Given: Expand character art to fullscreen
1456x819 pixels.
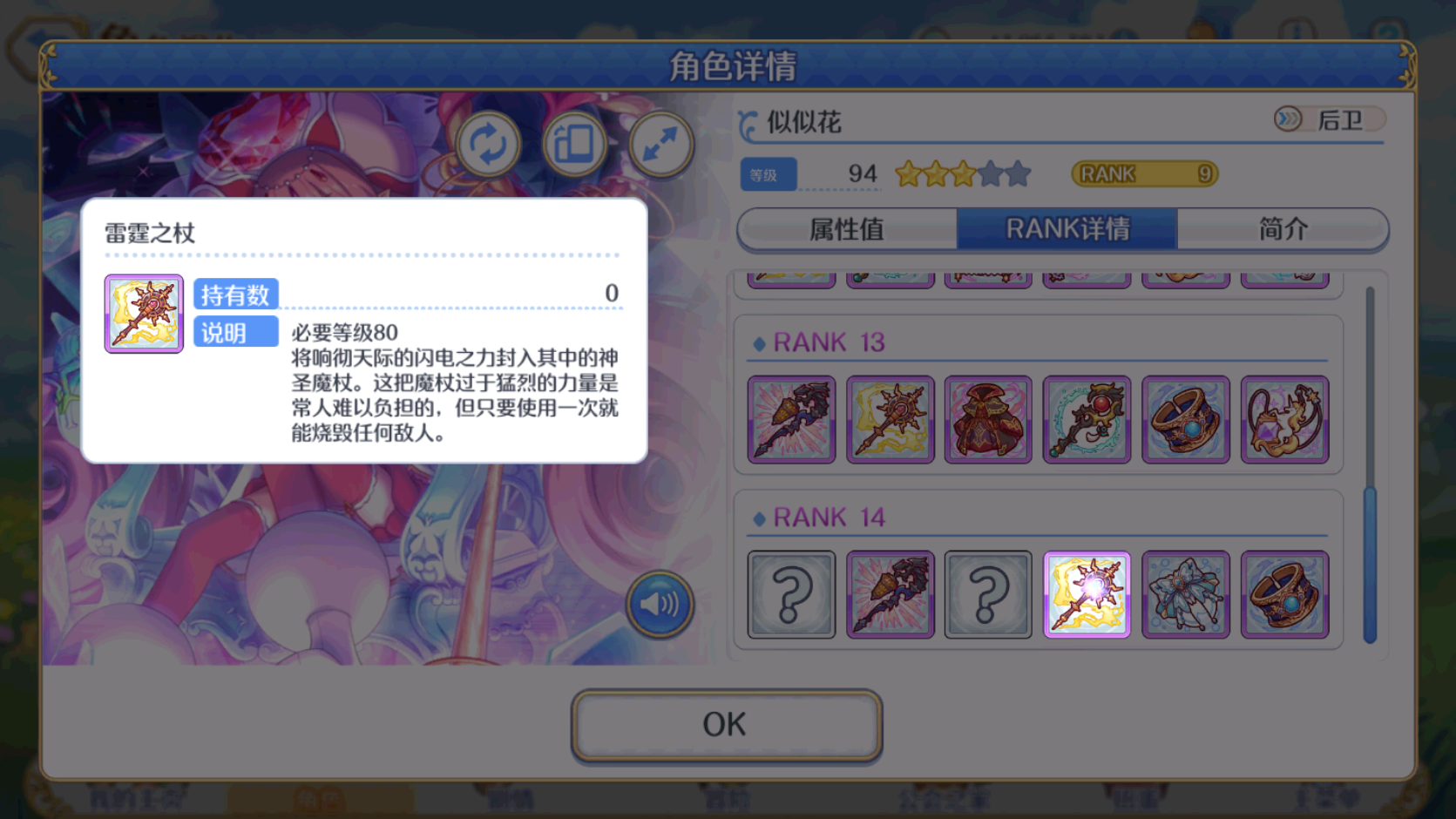Looking at the screenshot, I should tap(660, 144).
